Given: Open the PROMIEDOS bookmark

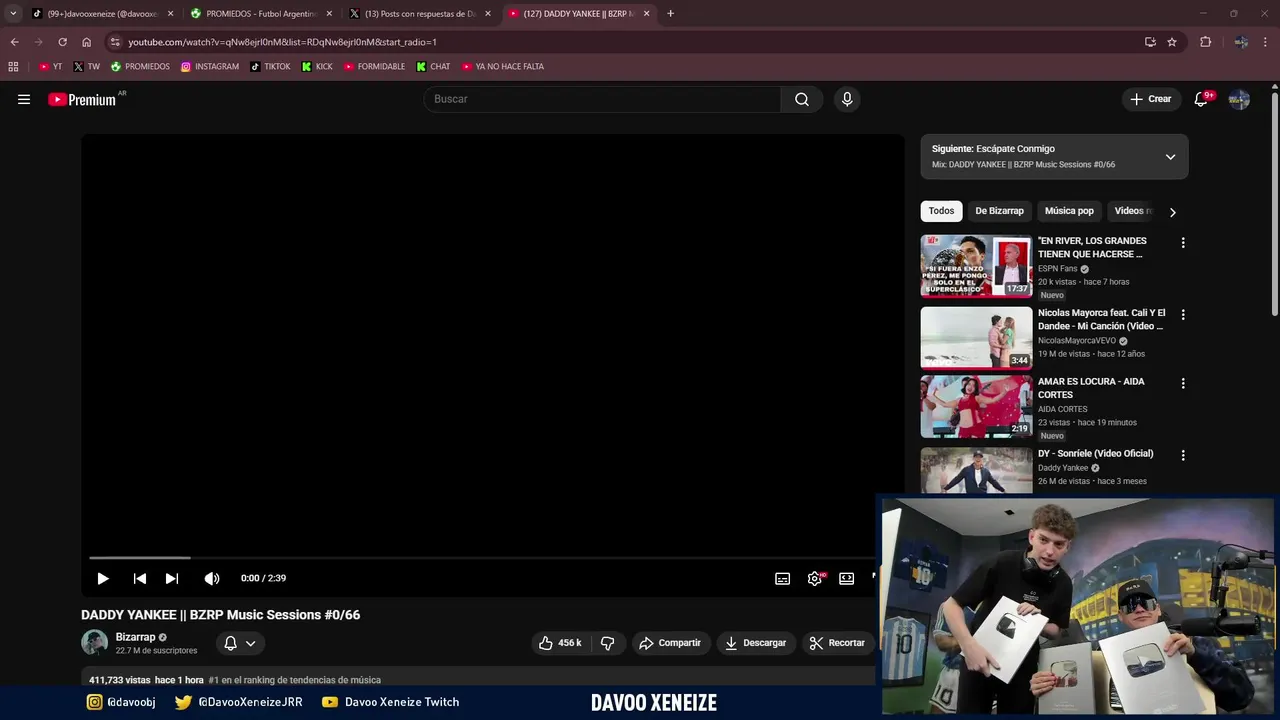Looking at the screenshot, I should tap(140, 67).
